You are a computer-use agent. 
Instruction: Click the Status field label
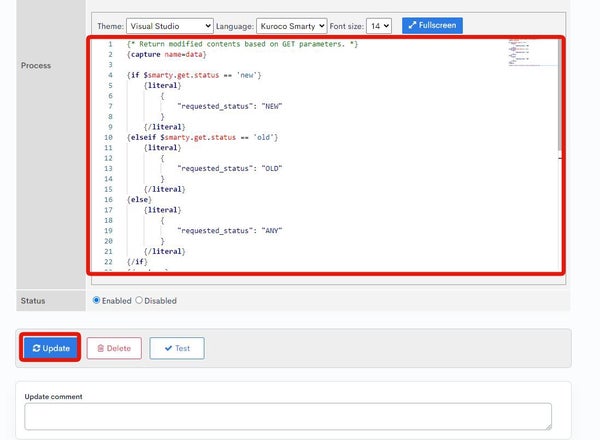coord(33,301)
